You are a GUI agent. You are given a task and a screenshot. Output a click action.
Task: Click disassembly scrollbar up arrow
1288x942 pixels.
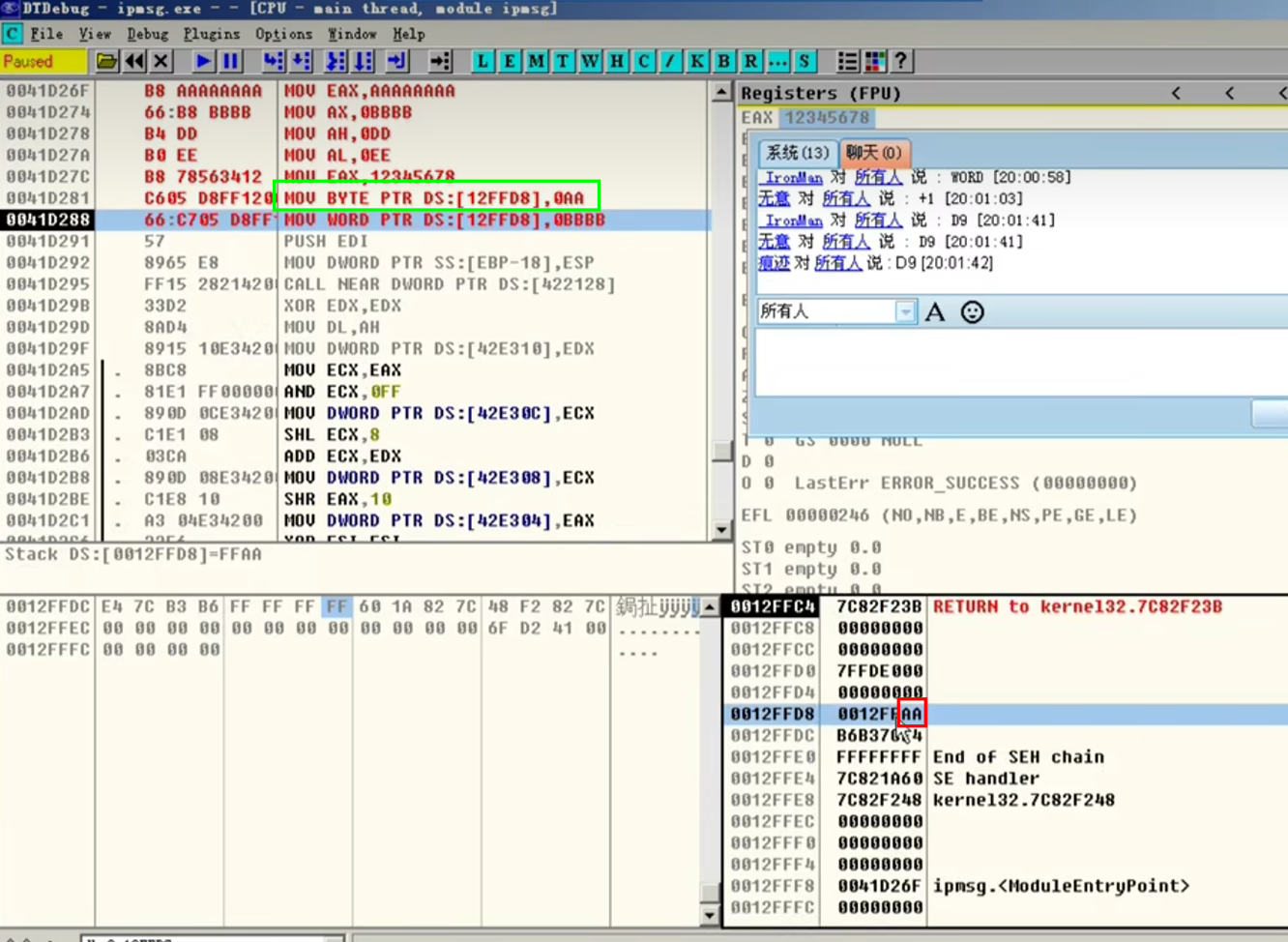click(721, 92)
